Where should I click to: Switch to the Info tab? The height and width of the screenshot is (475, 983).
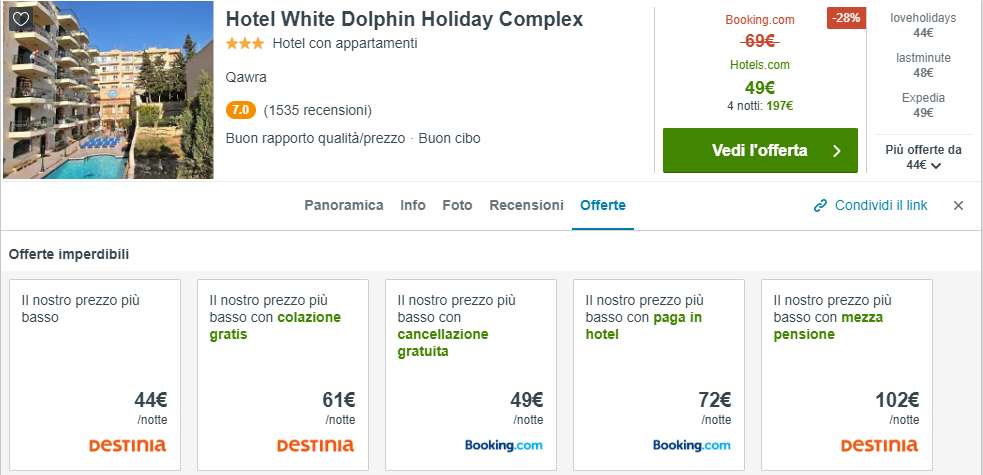pos(413,205)
